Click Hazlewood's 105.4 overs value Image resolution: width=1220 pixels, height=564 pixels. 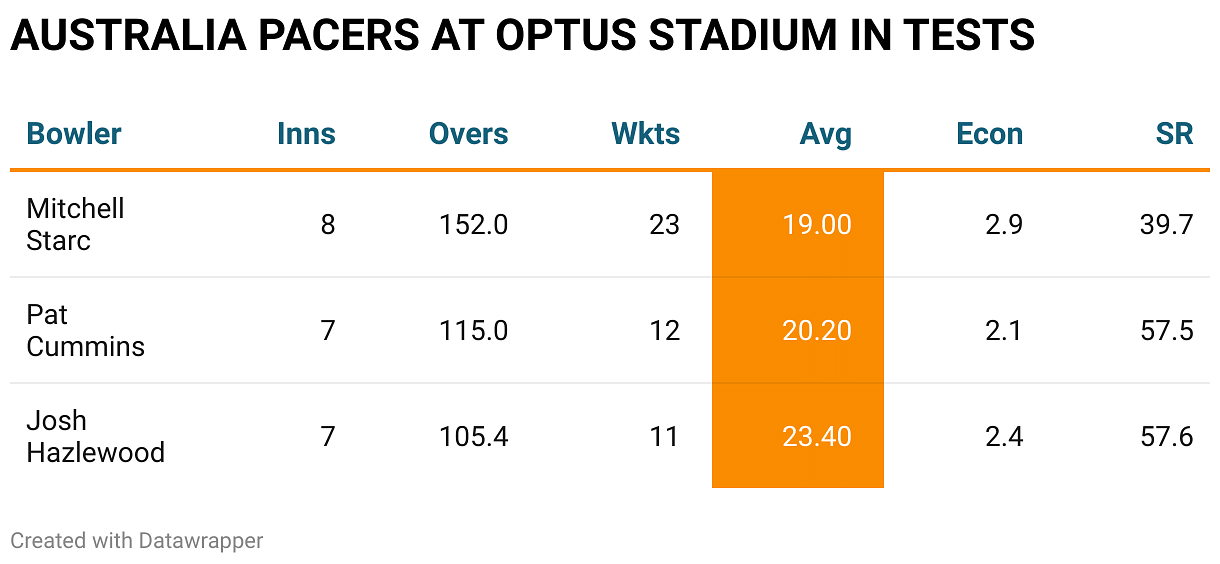[x=473, y=436]
